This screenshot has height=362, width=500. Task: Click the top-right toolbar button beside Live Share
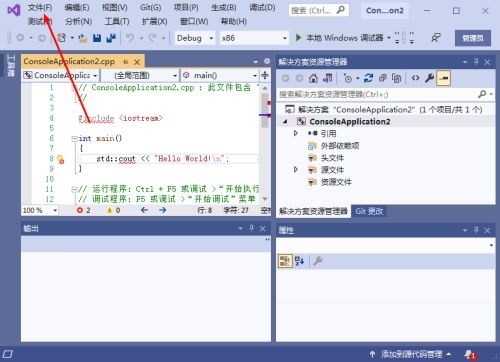[473, 38]
